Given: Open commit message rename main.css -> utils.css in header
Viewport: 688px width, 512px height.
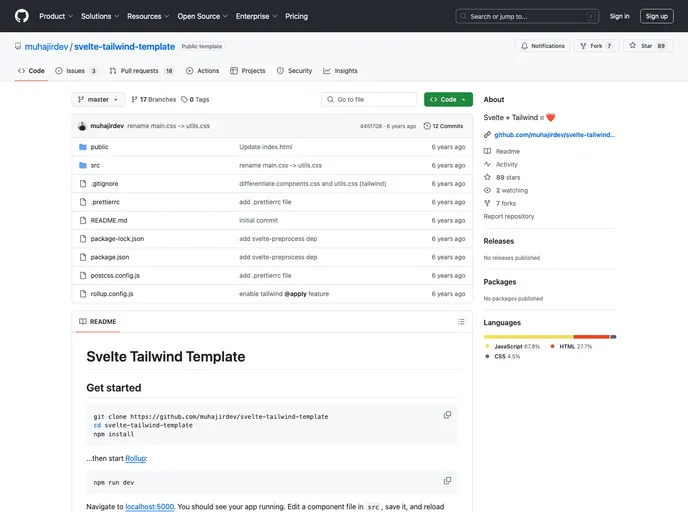Looking at the screenshot, I should [x=168, y=126].
